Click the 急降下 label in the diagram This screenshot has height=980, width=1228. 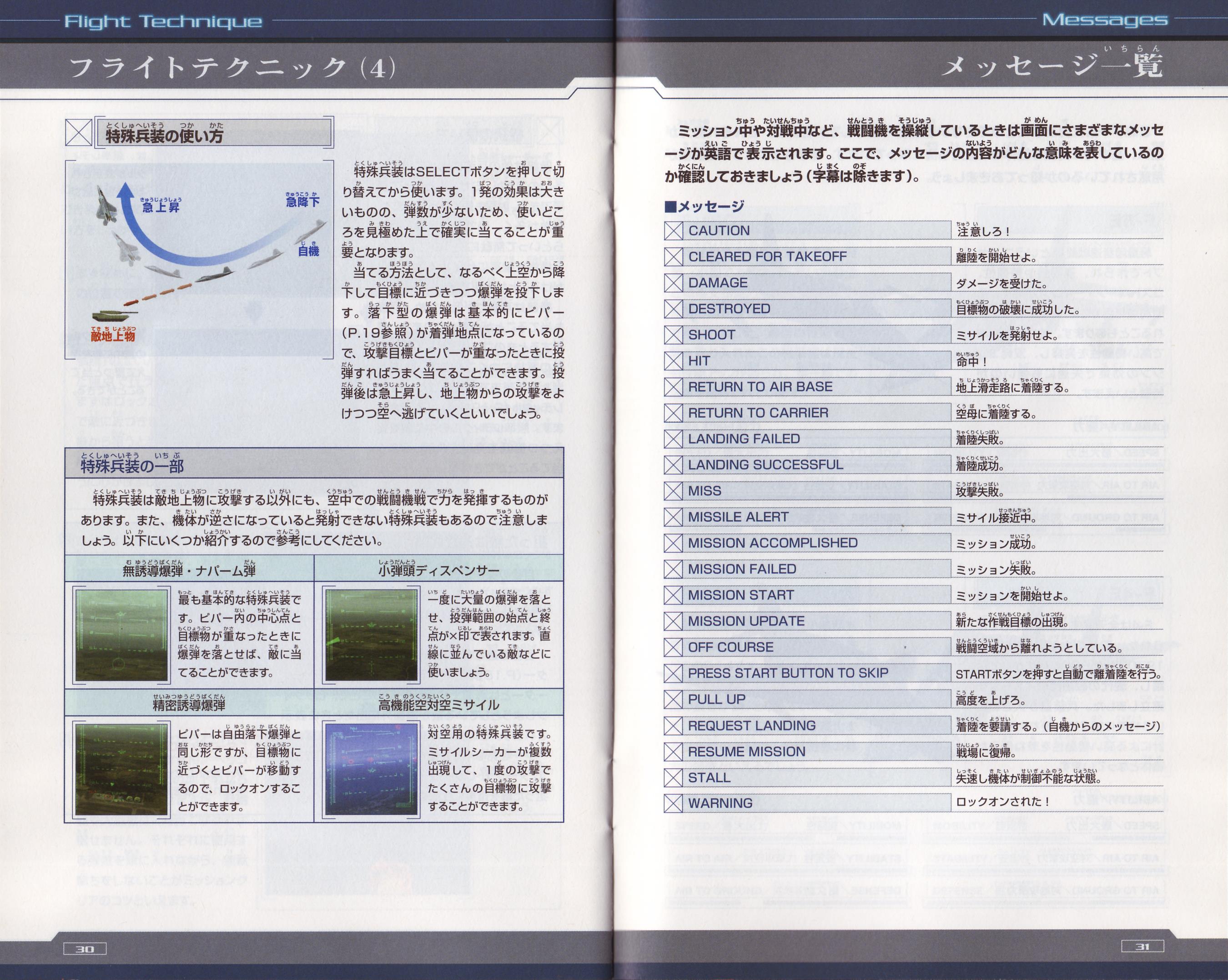(302, 201)
